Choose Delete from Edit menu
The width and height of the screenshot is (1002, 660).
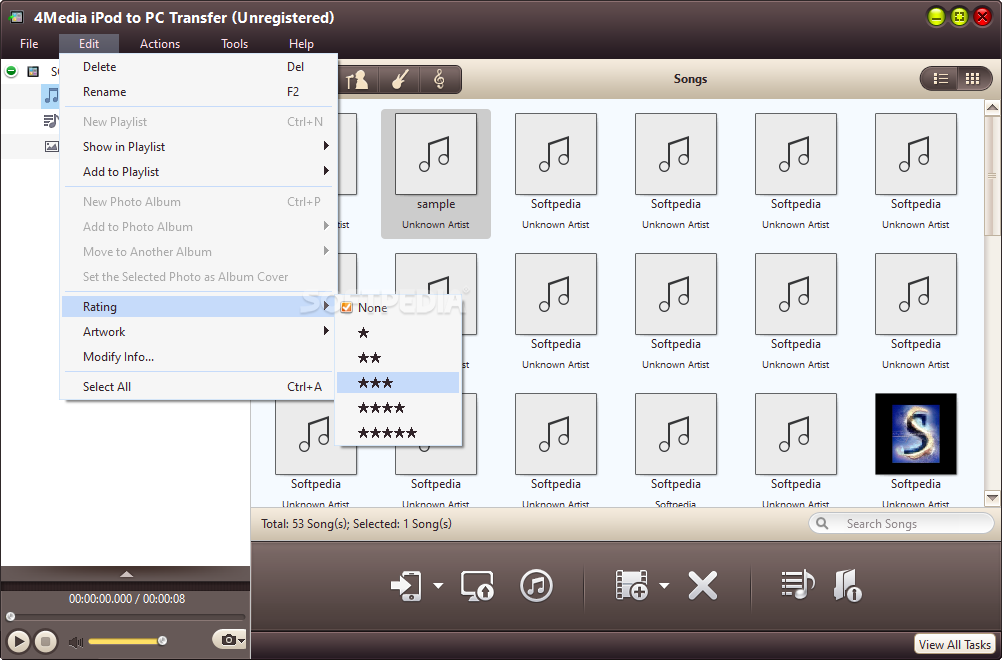[197, 66]
